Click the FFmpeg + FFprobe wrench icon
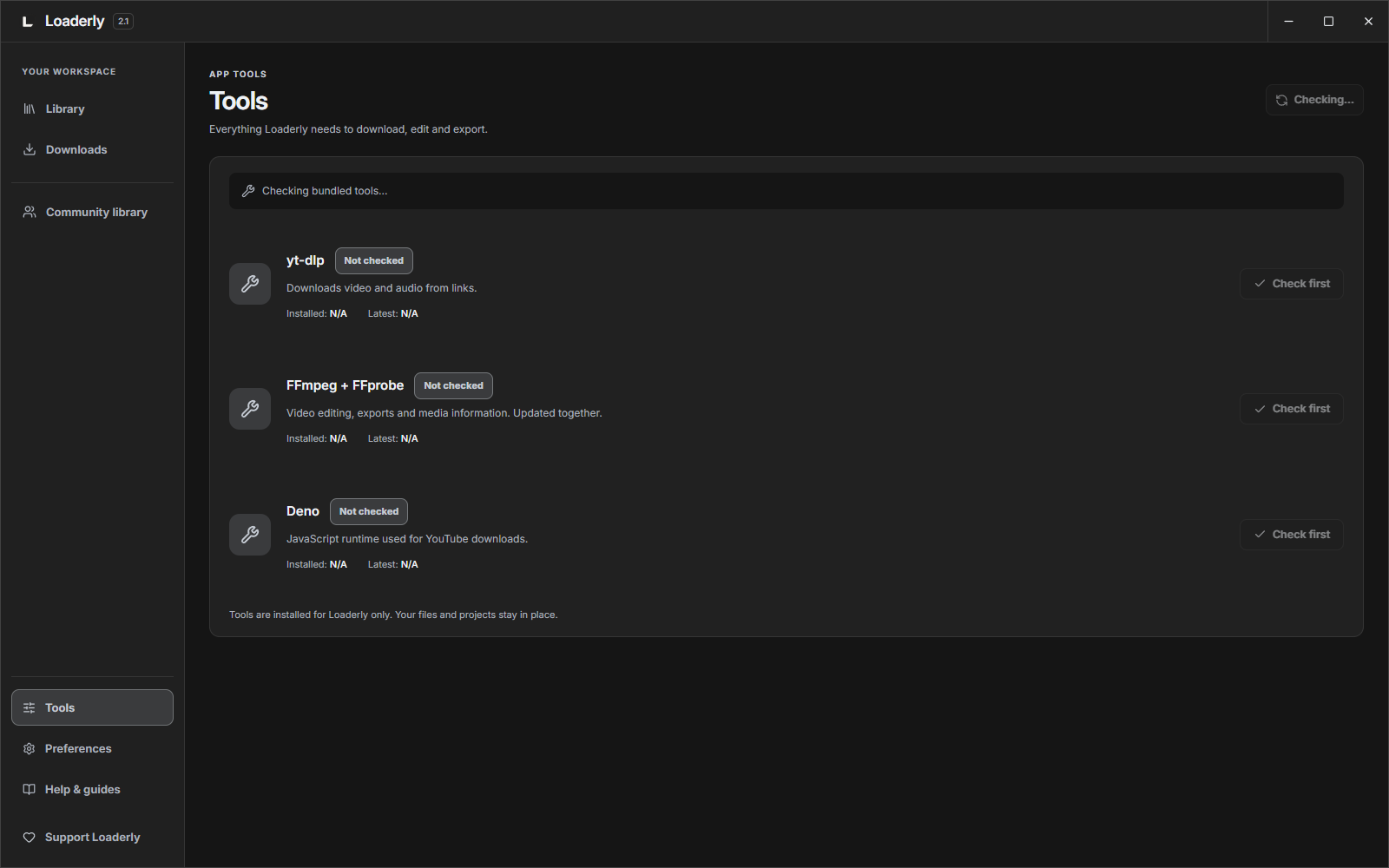 (x=250, y=409)
